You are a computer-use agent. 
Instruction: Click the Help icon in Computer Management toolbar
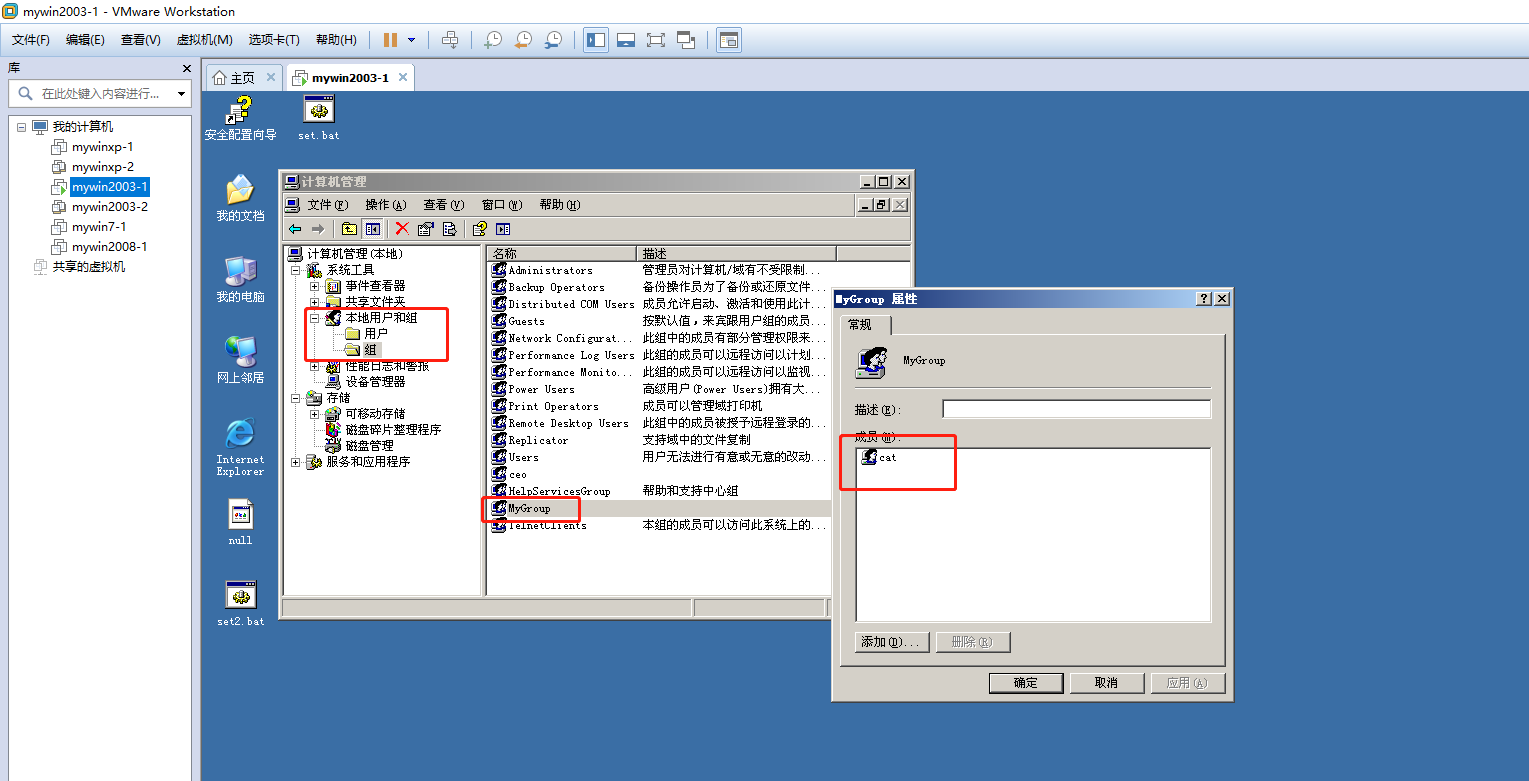click(x=480, y=229)
